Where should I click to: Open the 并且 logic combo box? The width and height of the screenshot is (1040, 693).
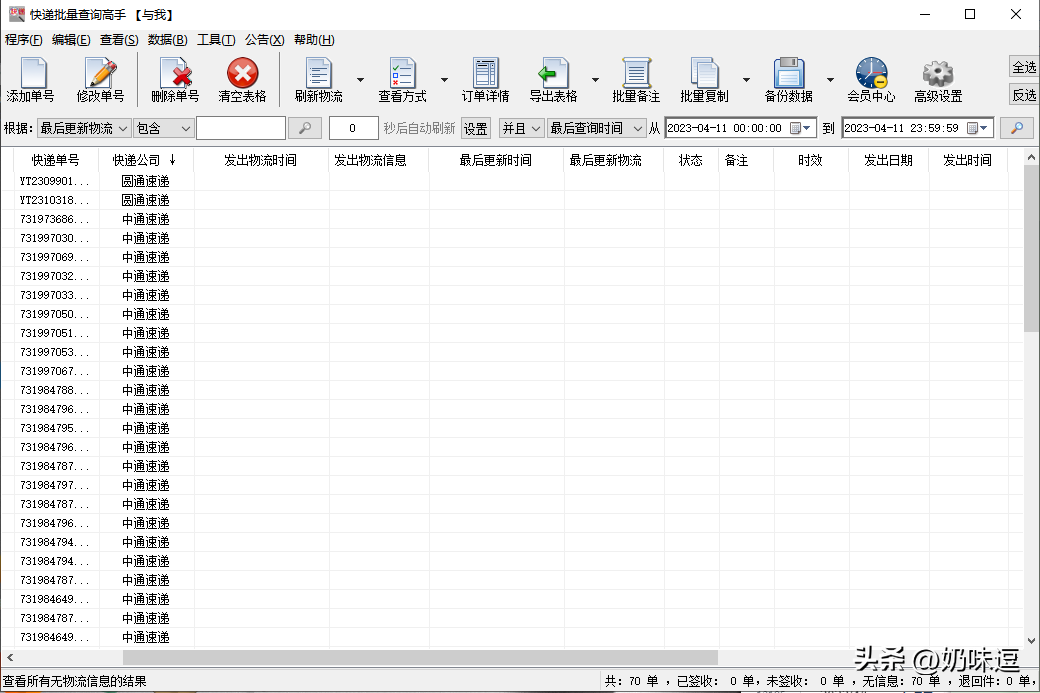tap(521, 128)
